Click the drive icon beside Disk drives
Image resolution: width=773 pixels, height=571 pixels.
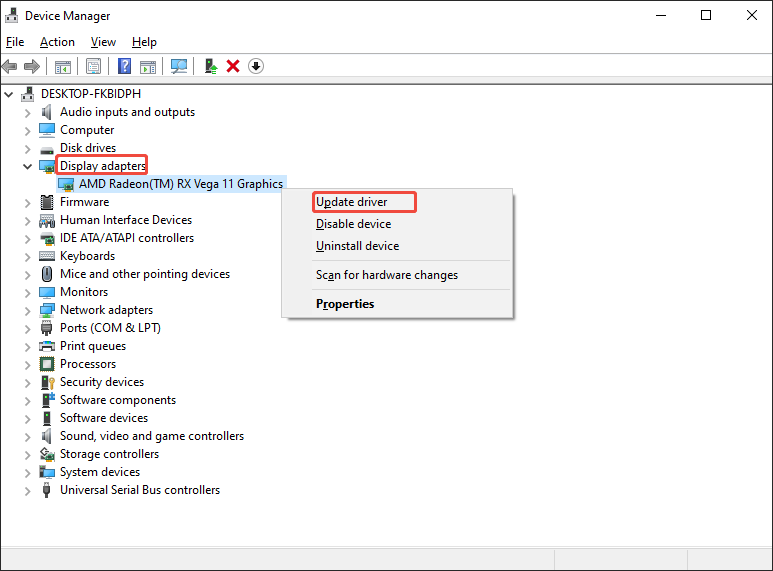[47, 149]
